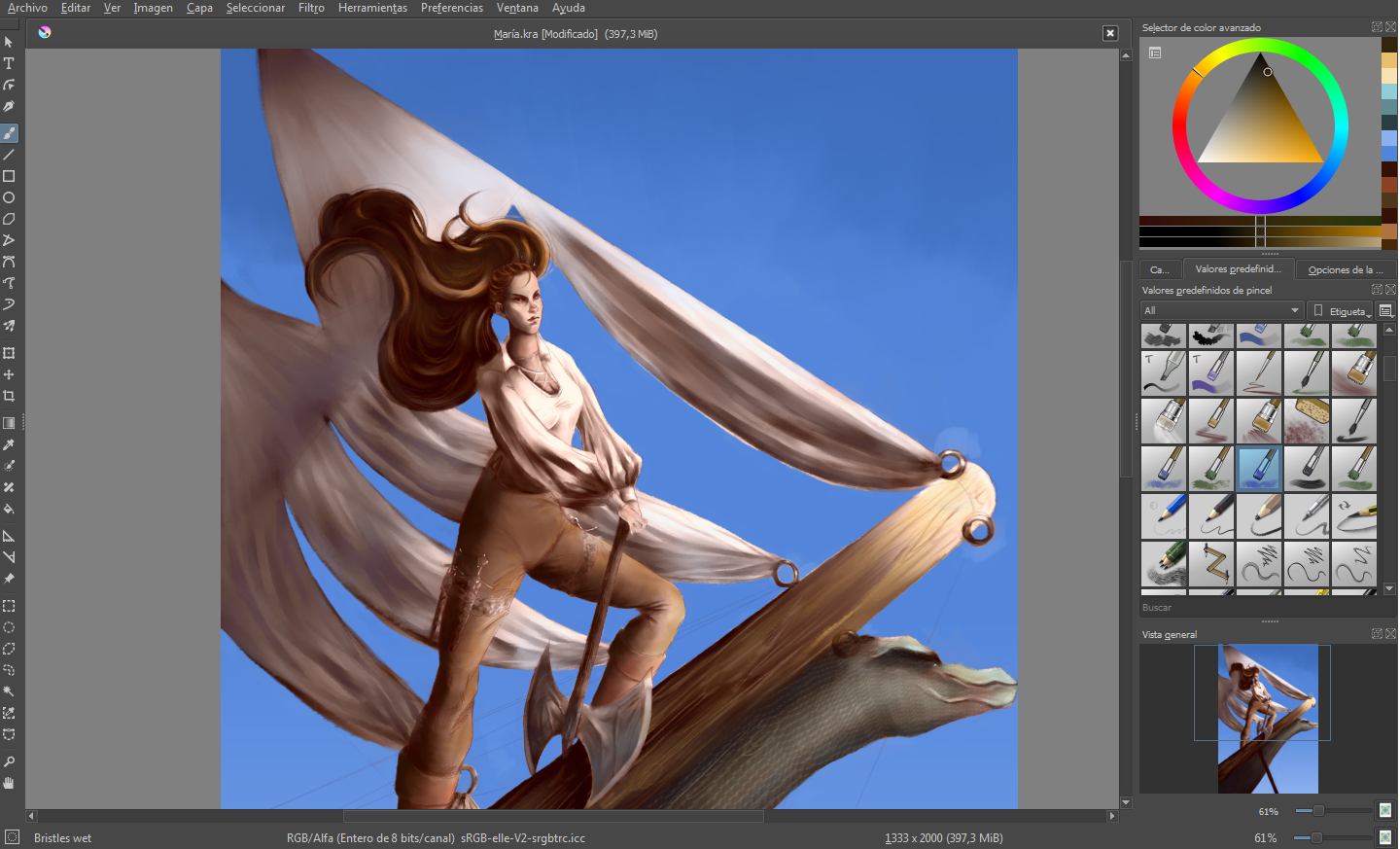The image size is (1400, 849).
Task: Click the 1333 x 2000 image size label
Action: click(943, 837)
